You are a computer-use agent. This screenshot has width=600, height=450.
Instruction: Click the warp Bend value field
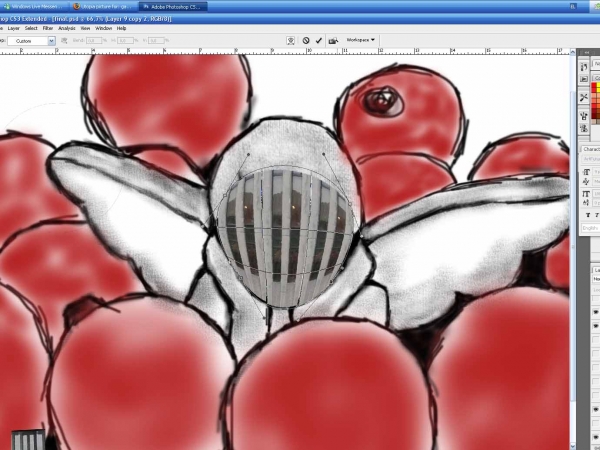93,40
